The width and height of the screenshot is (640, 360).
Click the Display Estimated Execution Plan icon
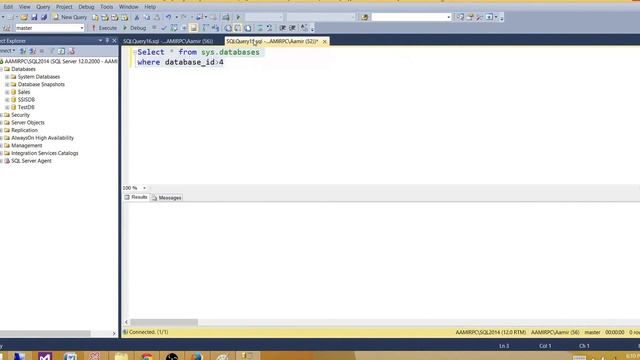[x=174, y=28]
